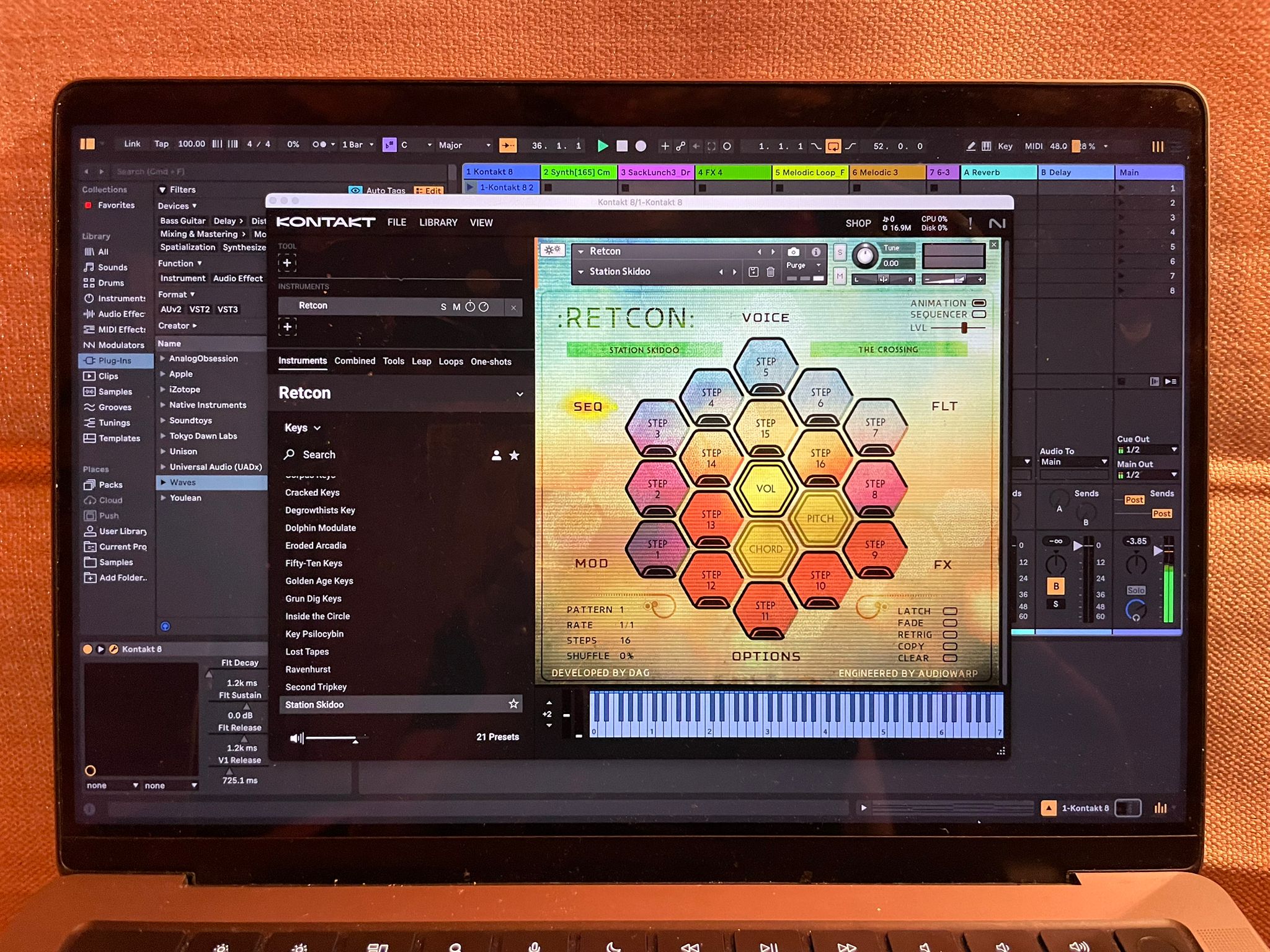
Task: Click the info icon in instrument header
Action: [816, 252]
